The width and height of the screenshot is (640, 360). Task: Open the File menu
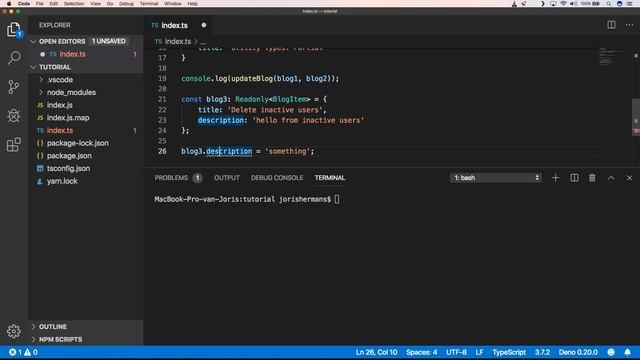40,4
